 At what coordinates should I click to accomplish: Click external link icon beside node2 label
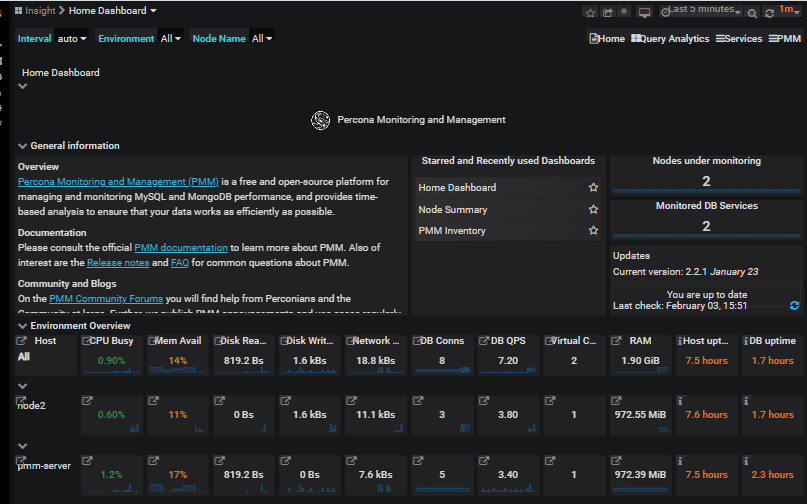coord(21,401)
